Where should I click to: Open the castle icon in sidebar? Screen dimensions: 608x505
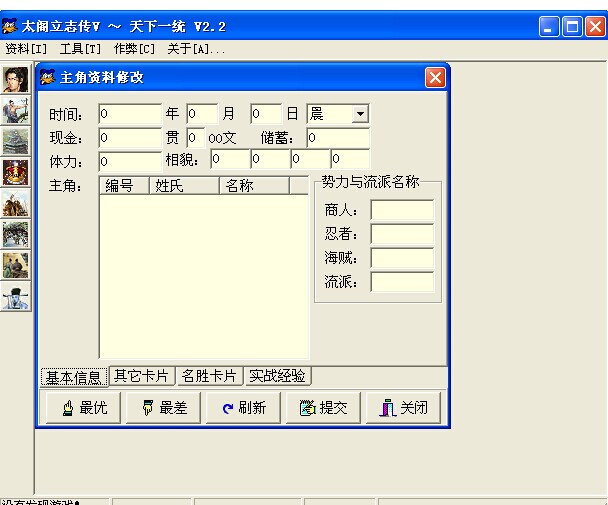click(x=15, y=141)
